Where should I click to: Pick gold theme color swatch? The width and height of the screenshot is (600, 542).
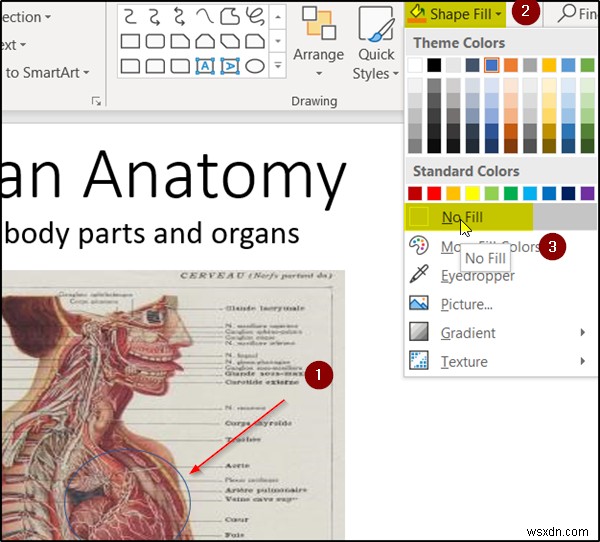pyautogui.click(x=549, y=65)
